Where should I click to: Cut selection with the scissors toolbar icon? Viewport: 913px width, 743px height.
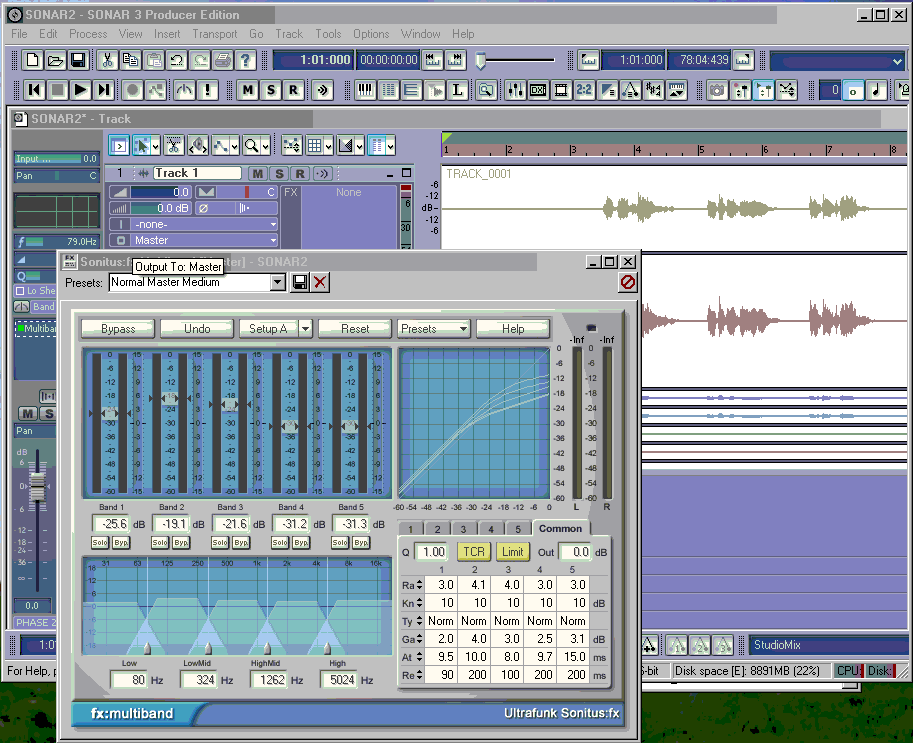pos(106,61)
